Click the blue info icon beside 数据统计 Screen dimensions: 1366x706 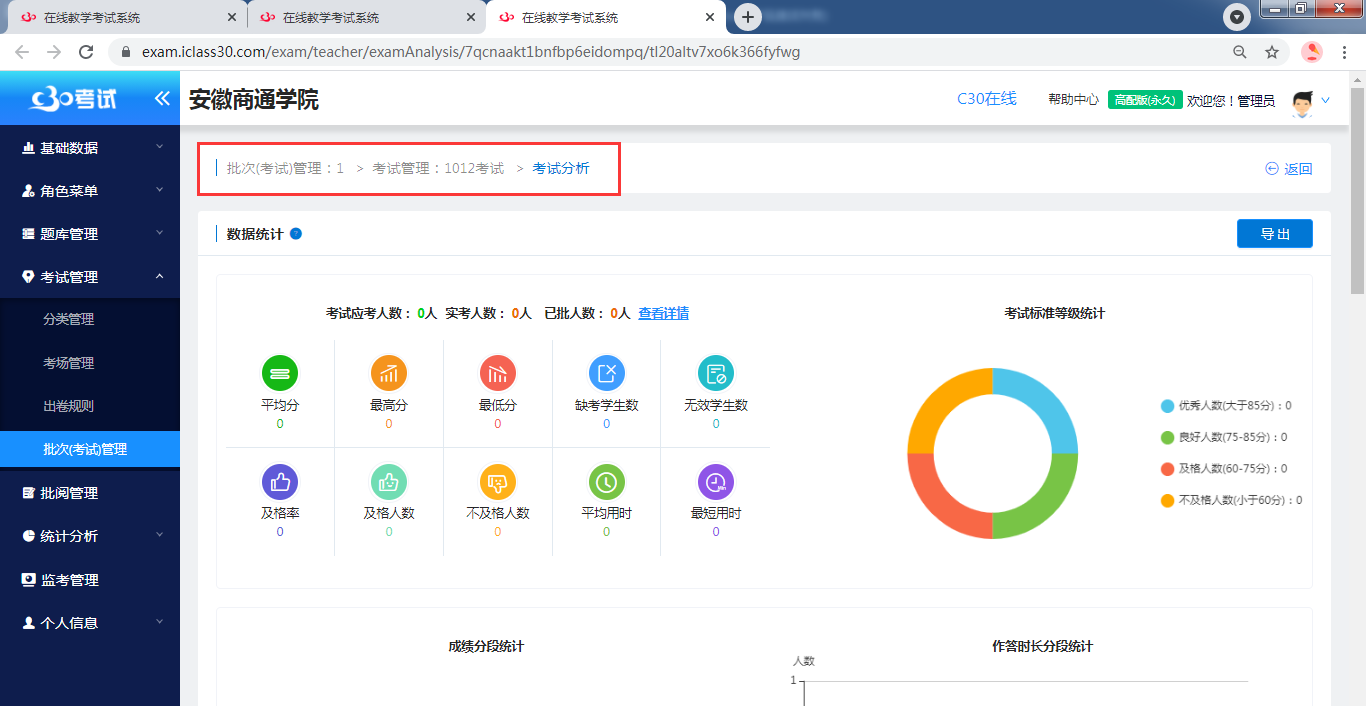coord(295,233)
